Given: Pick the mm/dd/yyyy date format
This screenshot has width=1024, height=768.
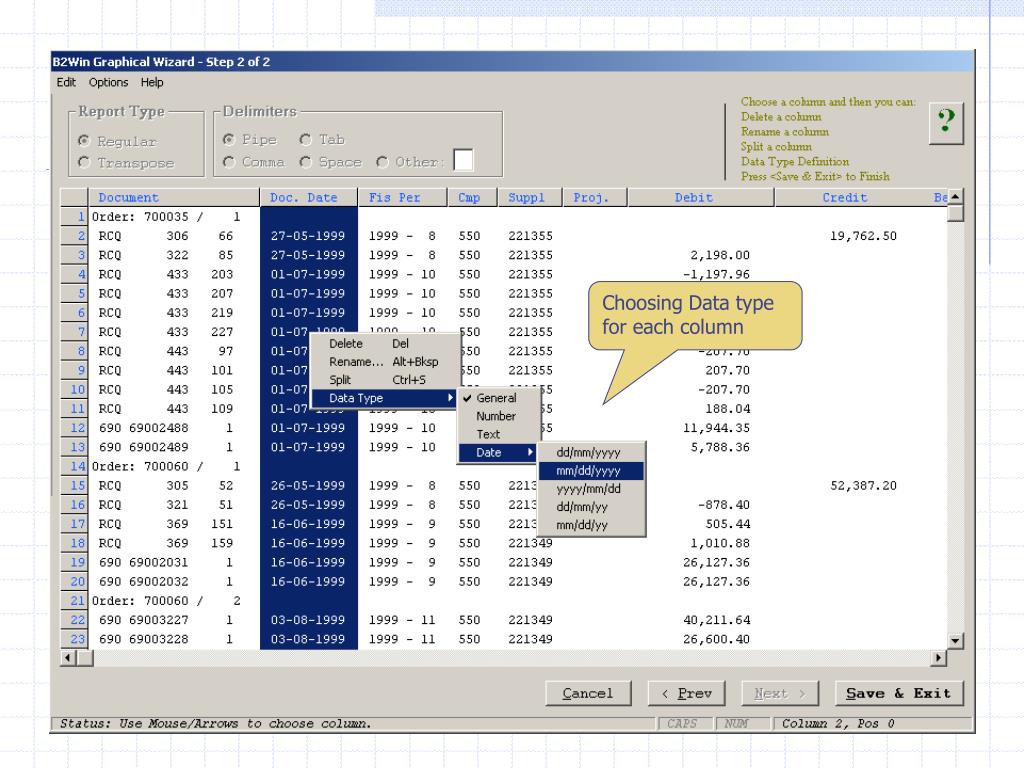Looking at the screenshot, I should [x=591, y=471].
